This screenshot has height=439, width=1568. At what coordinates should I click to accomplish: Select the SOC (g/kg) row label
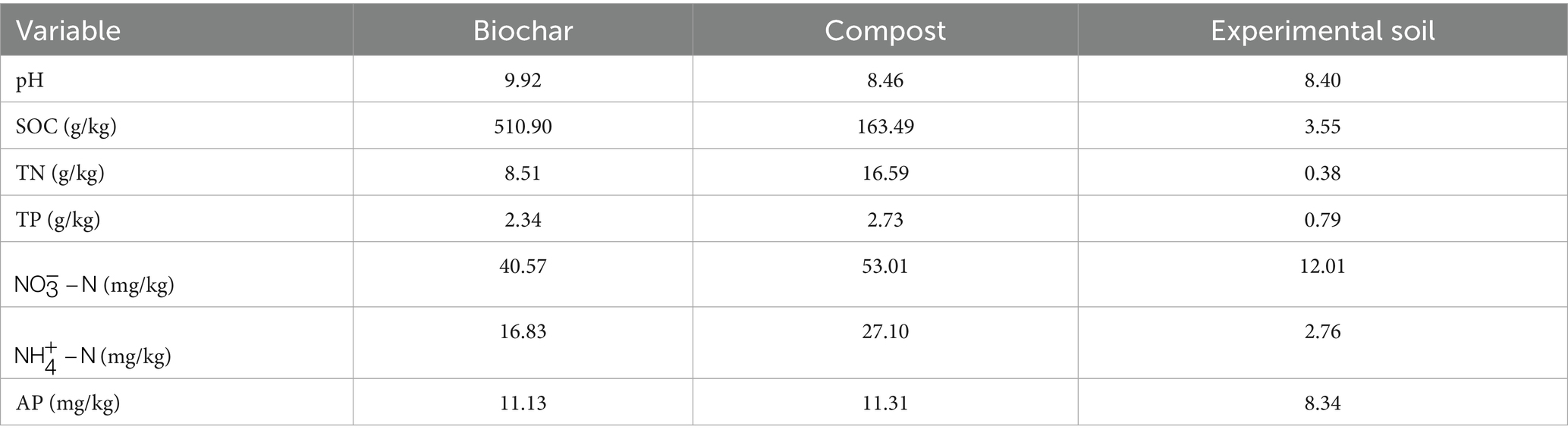[66, 126]
